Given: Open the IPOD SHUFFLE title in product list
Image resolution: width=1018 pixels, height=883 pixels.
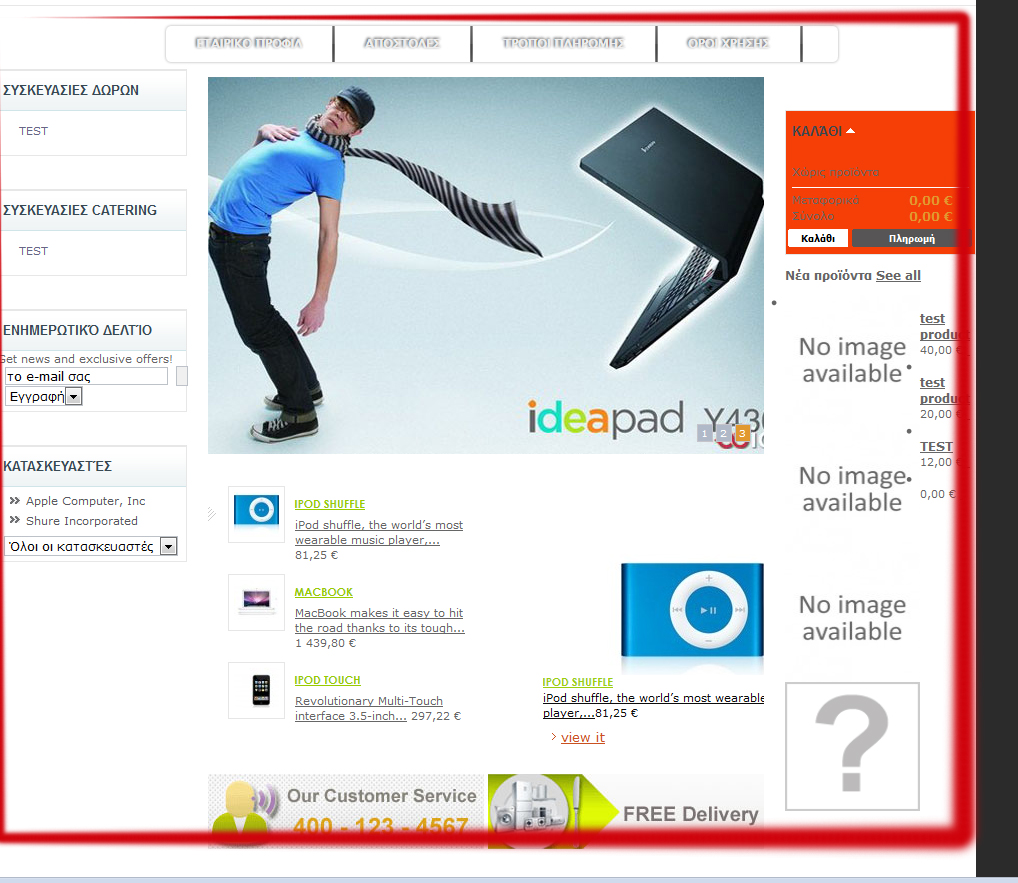Looking at the screenshot, I should (330, 504).
